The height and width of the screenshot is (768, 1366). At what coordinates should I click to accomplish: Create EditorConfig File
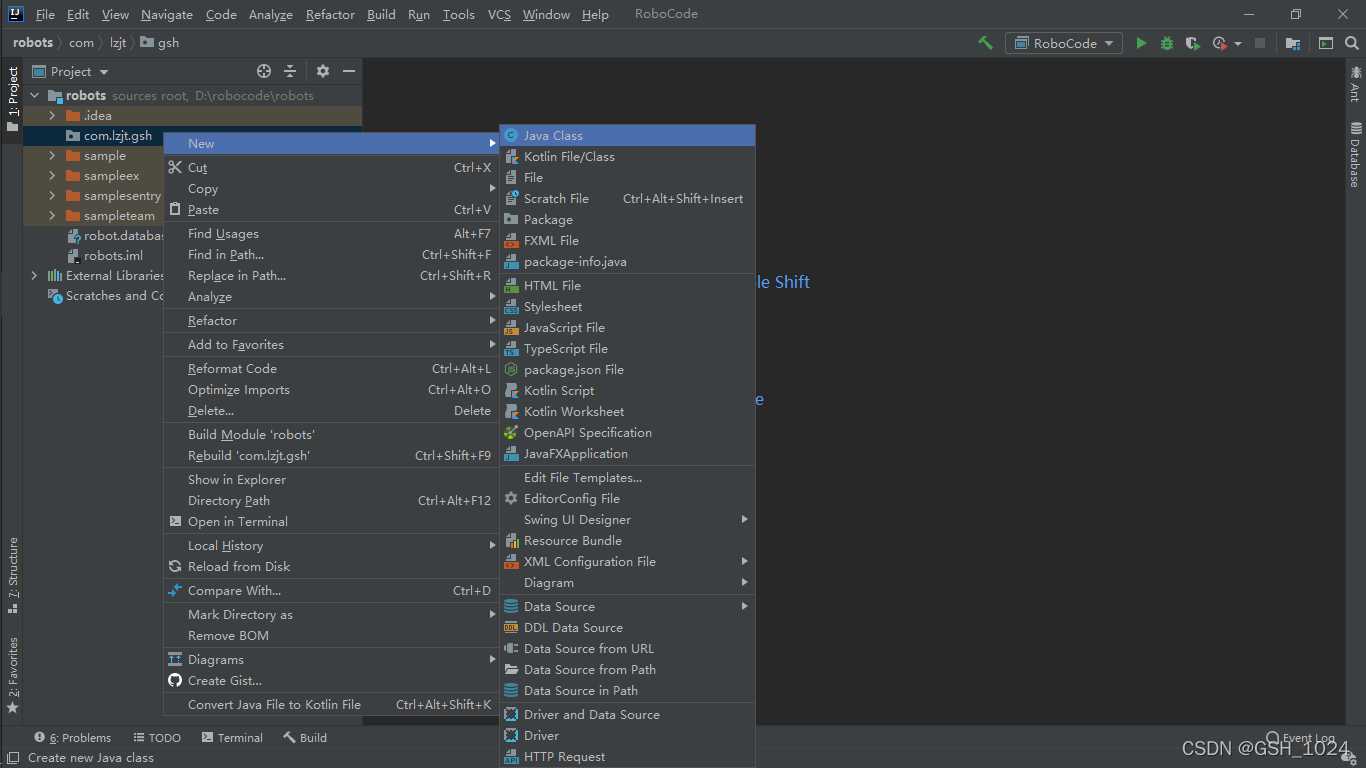pyautogui.click(x=627, y=499)
